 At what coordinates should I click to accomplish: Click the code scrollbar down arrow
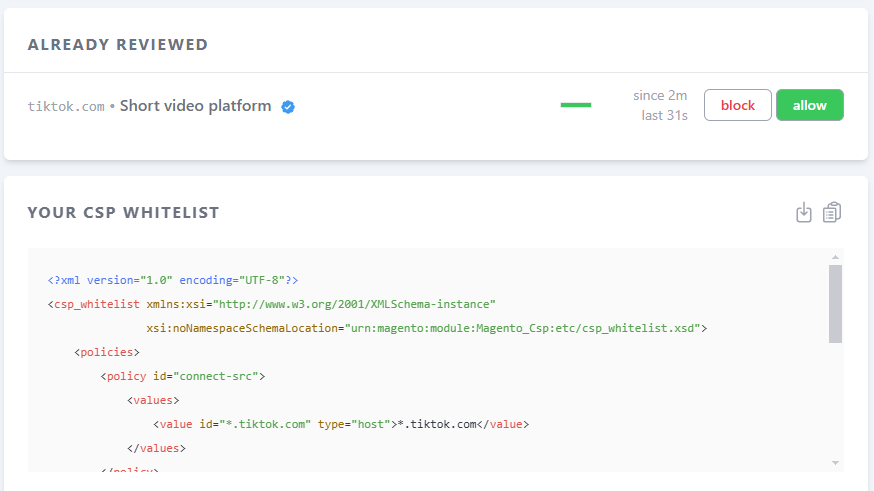coord(835,463)
